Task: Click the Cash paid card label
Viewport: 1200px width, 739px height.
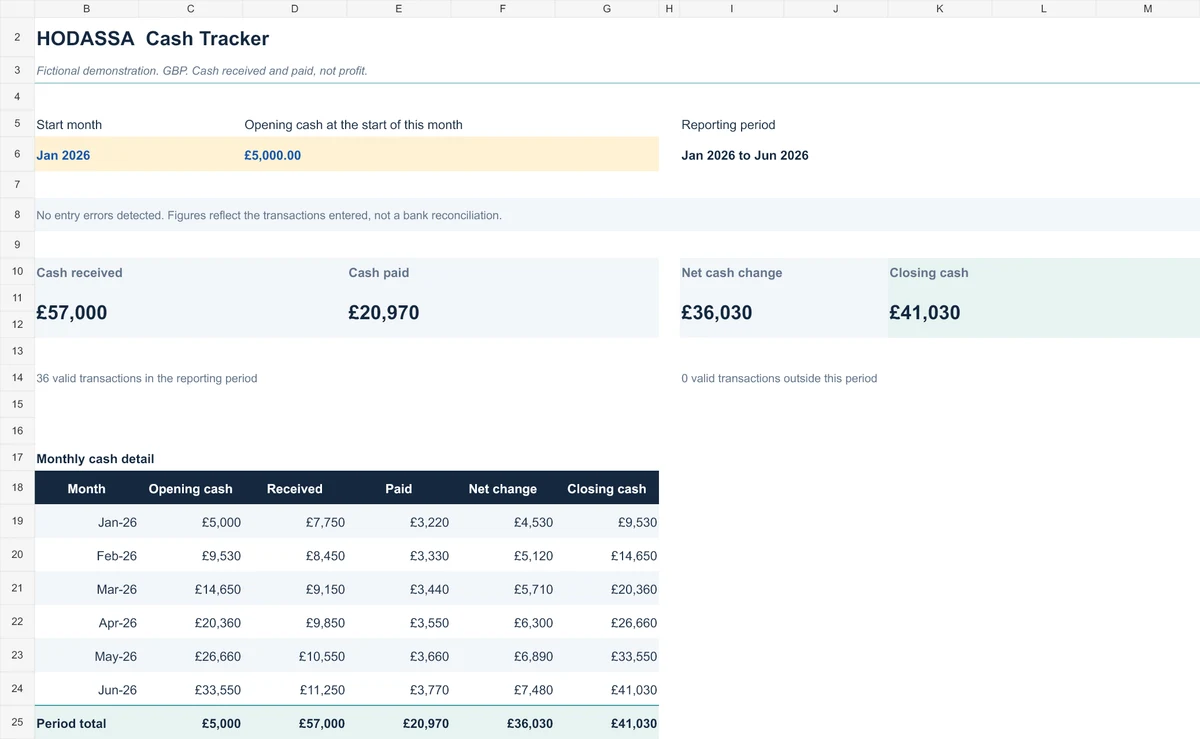Action: (x=378, y=272)
